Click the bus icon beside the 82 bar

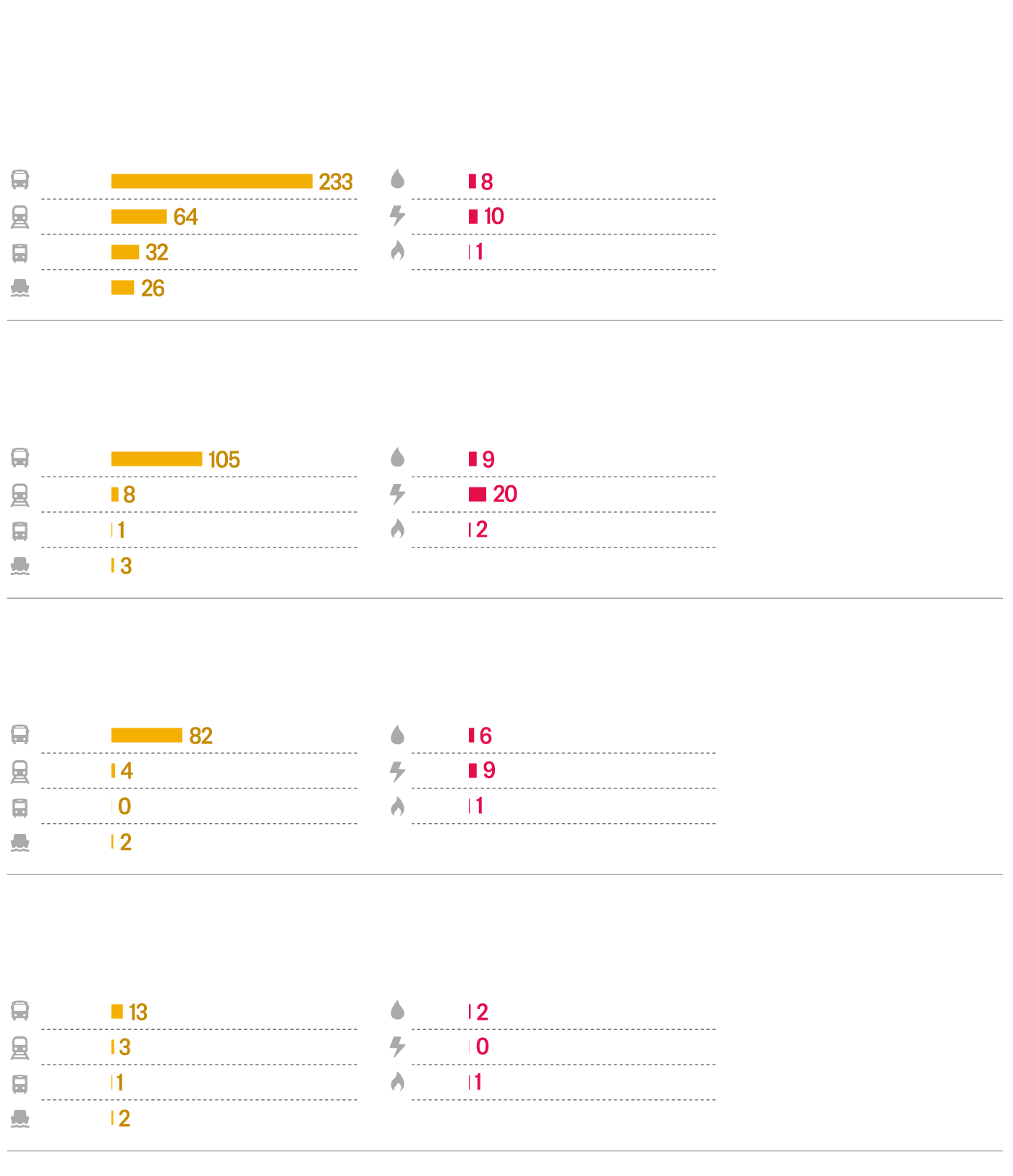pos(20,735)
